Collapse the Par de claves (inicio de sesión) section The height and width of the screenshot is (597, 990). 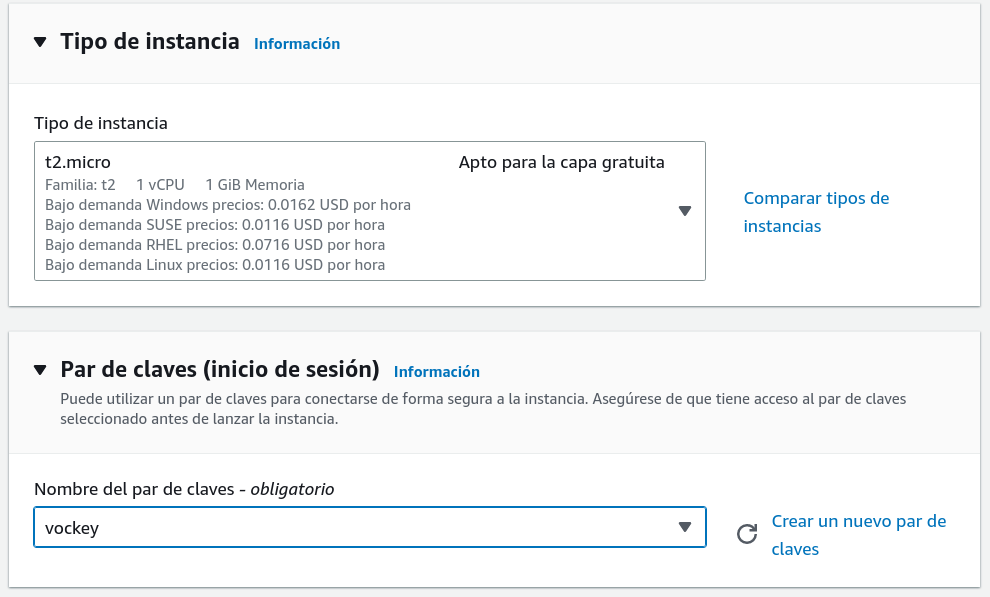tap(38, 370)
